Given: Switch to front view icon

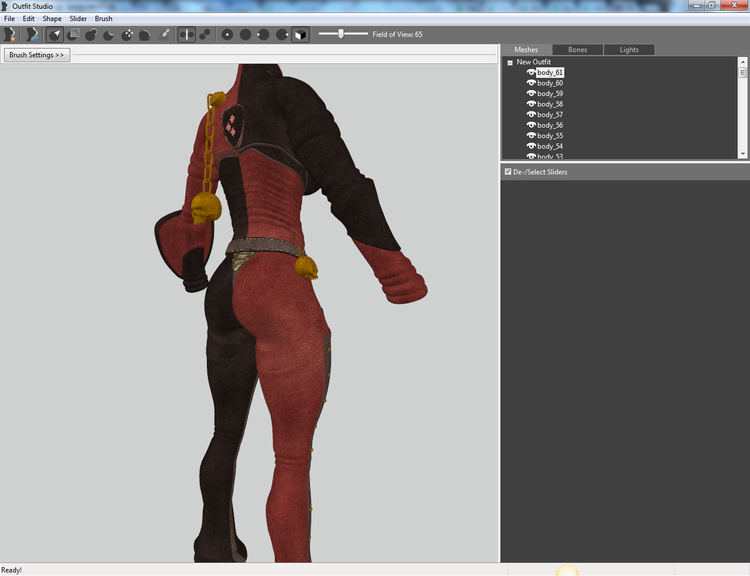Looking at the screenshot, I should [x=227, y=34].
